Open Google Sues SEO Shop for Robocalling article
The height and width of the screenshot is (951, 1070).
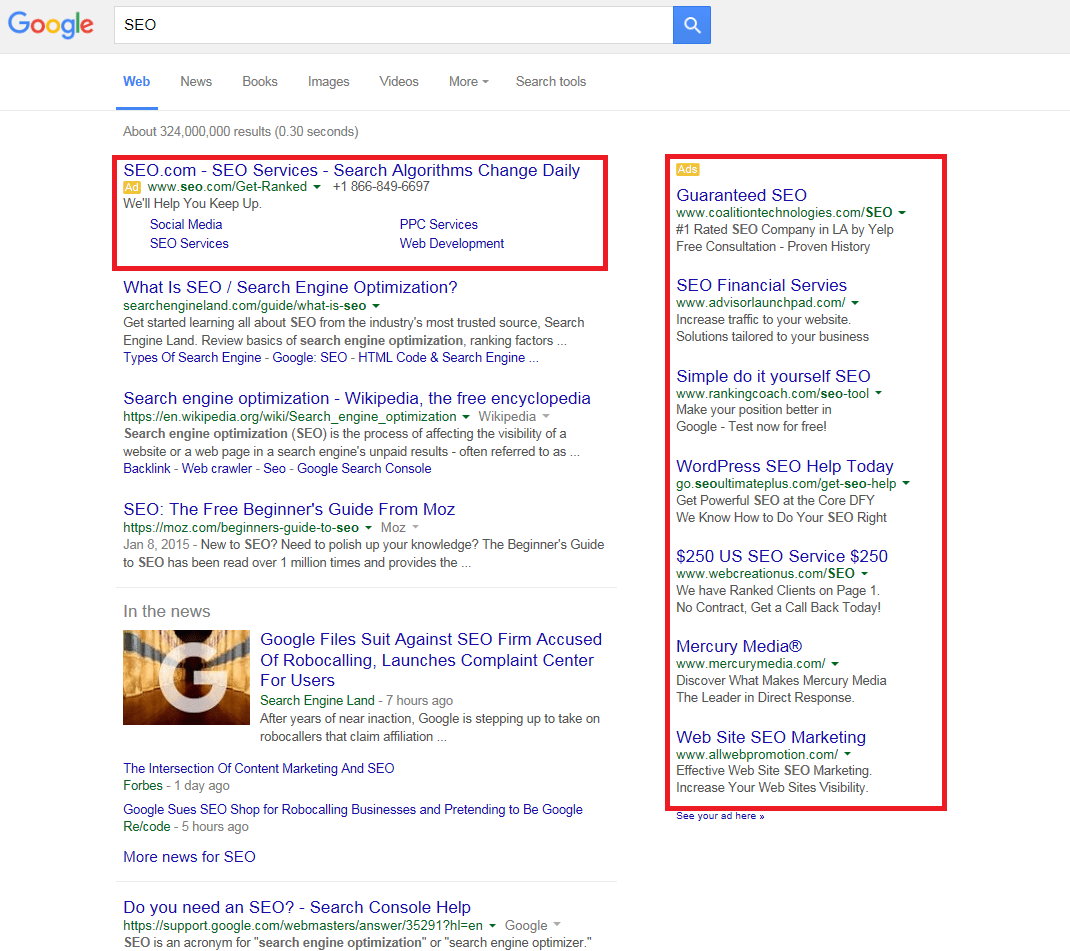point(353,810)
